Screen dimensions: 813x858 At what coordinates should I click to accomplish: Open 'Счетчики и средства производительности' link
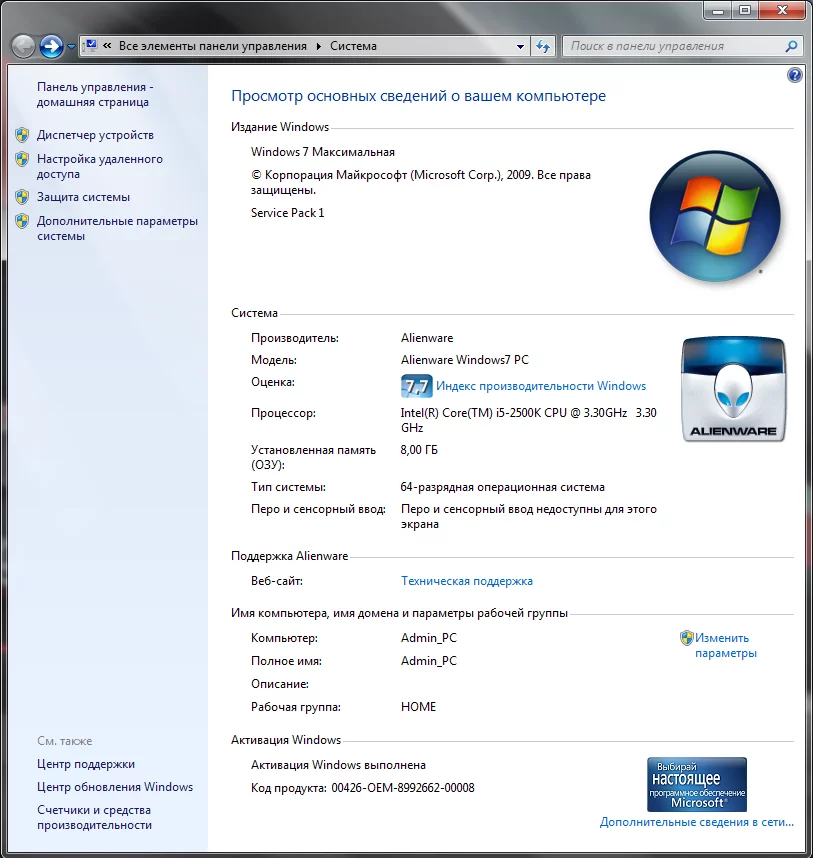(x=95, y=818)
